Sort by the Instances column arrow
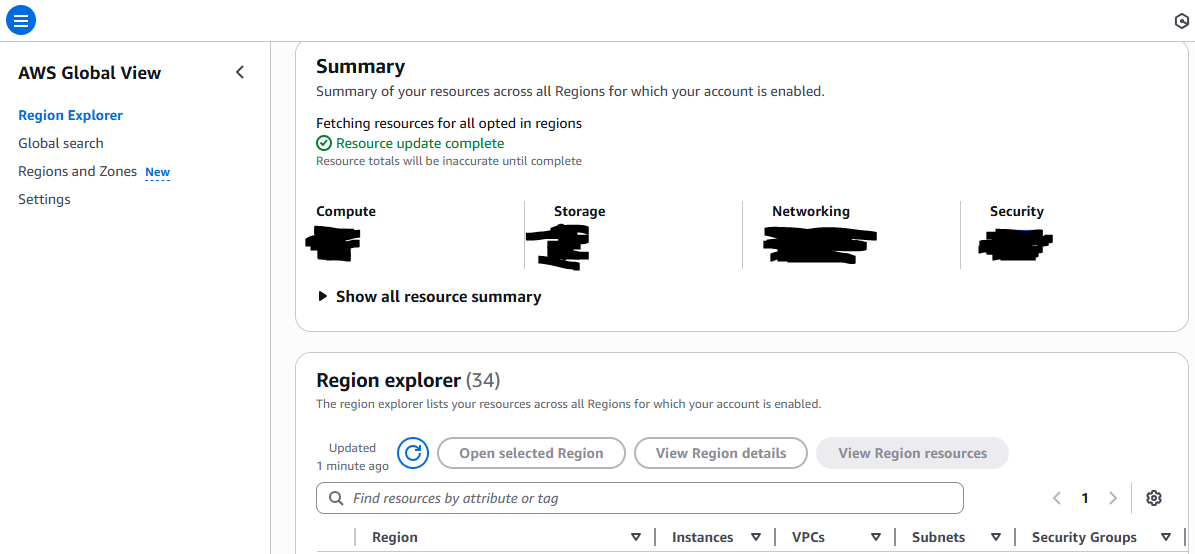The width and height of the screenshot is (1195, 554). click(756, 537)
